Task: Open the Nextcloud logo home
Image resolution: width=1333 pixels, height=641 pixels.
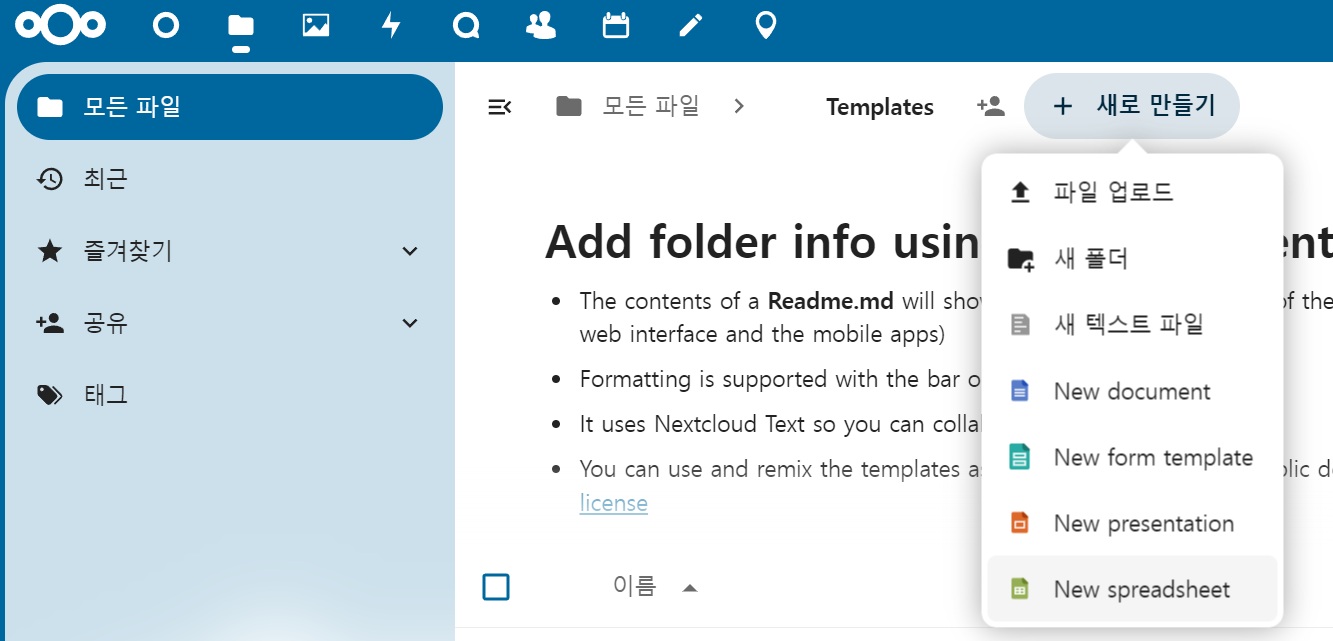Action: point(61,26)
